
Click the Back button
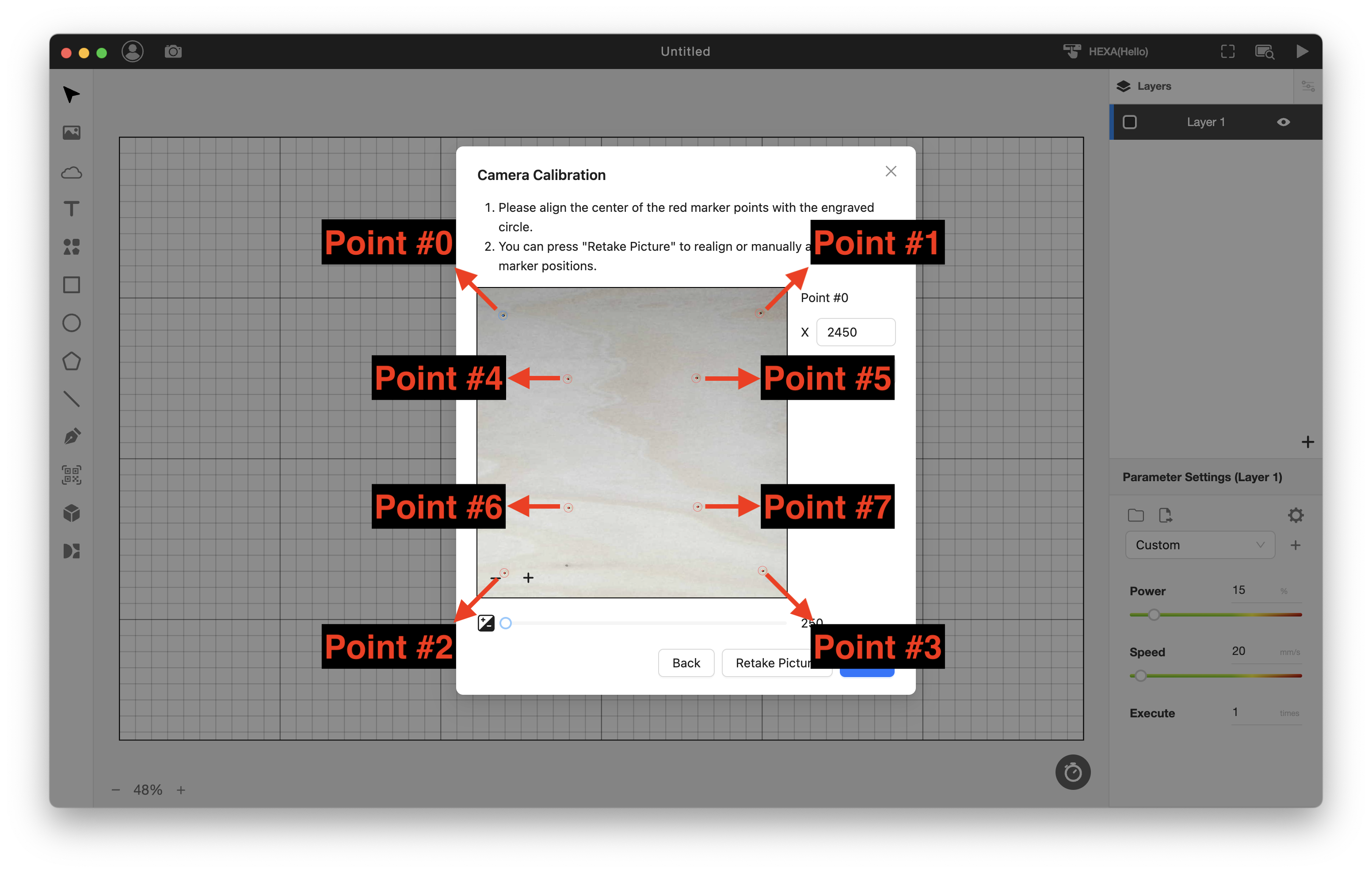(x=686, y=662)
